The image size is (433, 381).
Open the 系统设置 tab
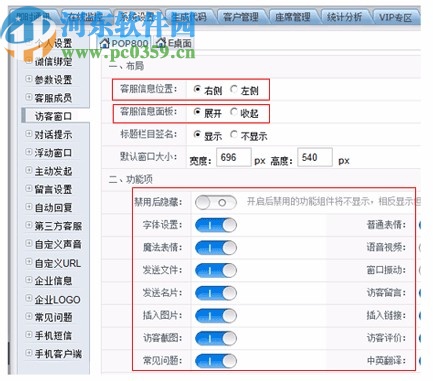[x=137, y=17]
